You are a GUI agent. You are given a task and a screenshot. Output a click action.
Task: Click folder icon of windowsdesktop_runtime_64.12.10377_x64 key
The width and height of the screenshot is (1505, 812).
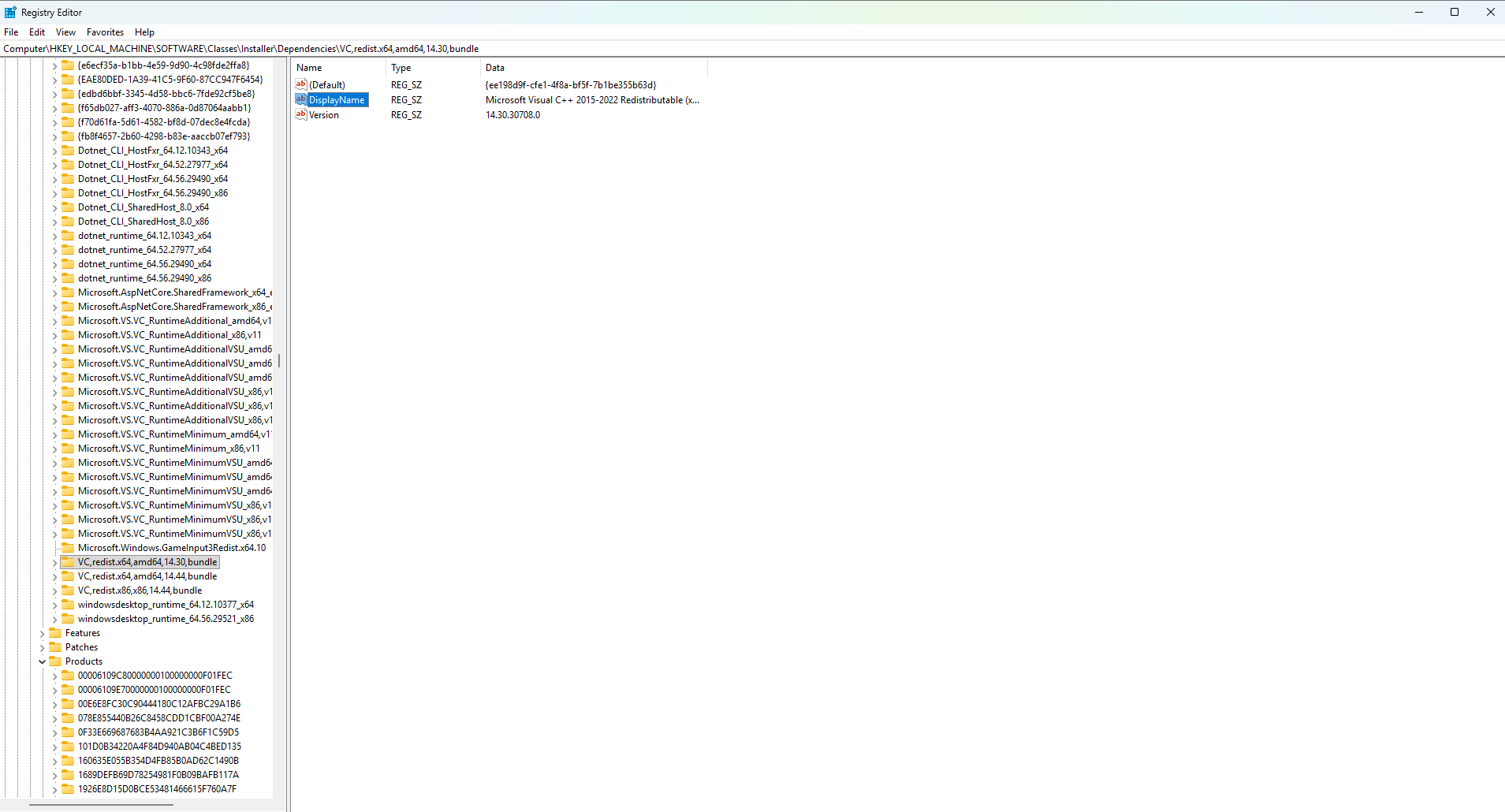click(68, 605)
